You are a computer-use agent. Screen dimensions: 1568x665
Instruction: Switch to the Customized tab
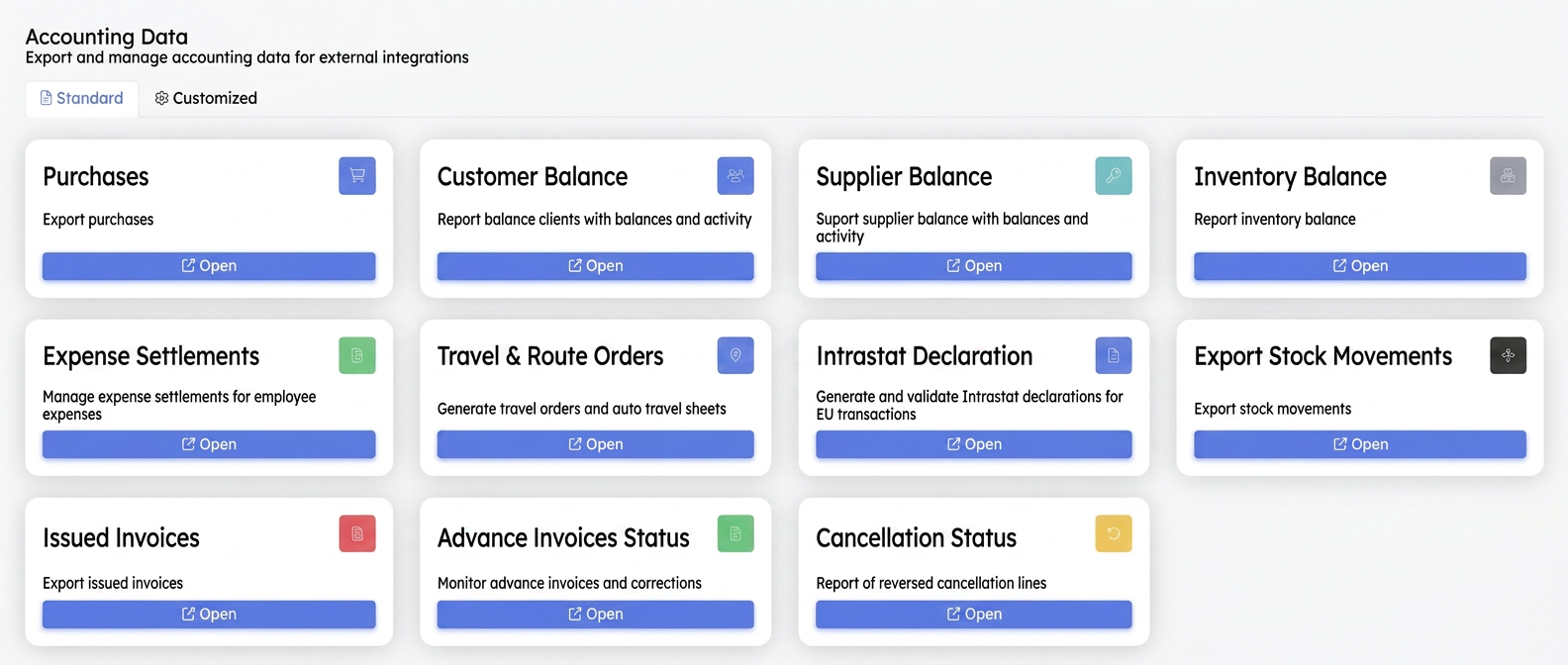coord(206,98)
